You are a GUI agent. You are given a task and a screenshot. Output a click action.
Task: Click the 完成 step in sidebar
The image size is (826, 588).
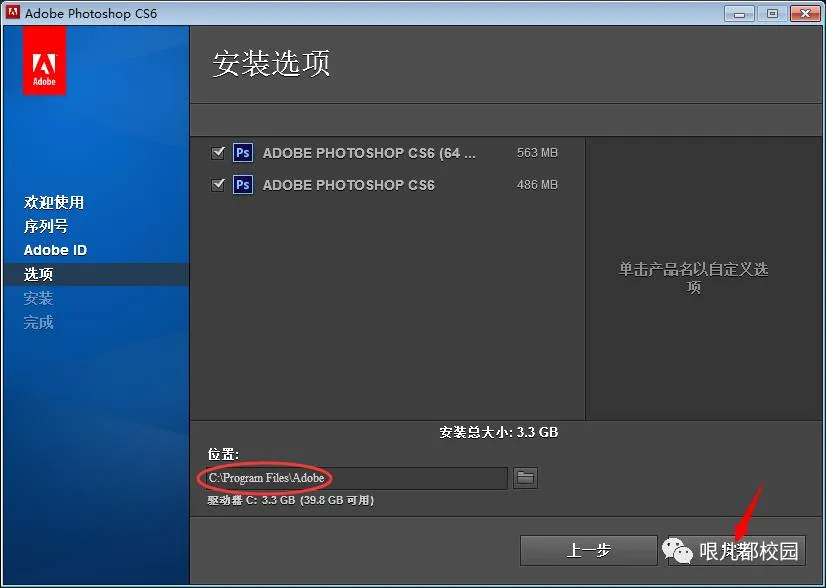pyautogui.click(x=38, y=322)
